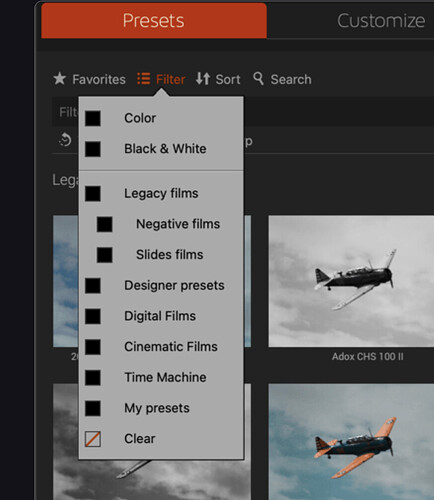Choose Designer presets menu entry

174,285
